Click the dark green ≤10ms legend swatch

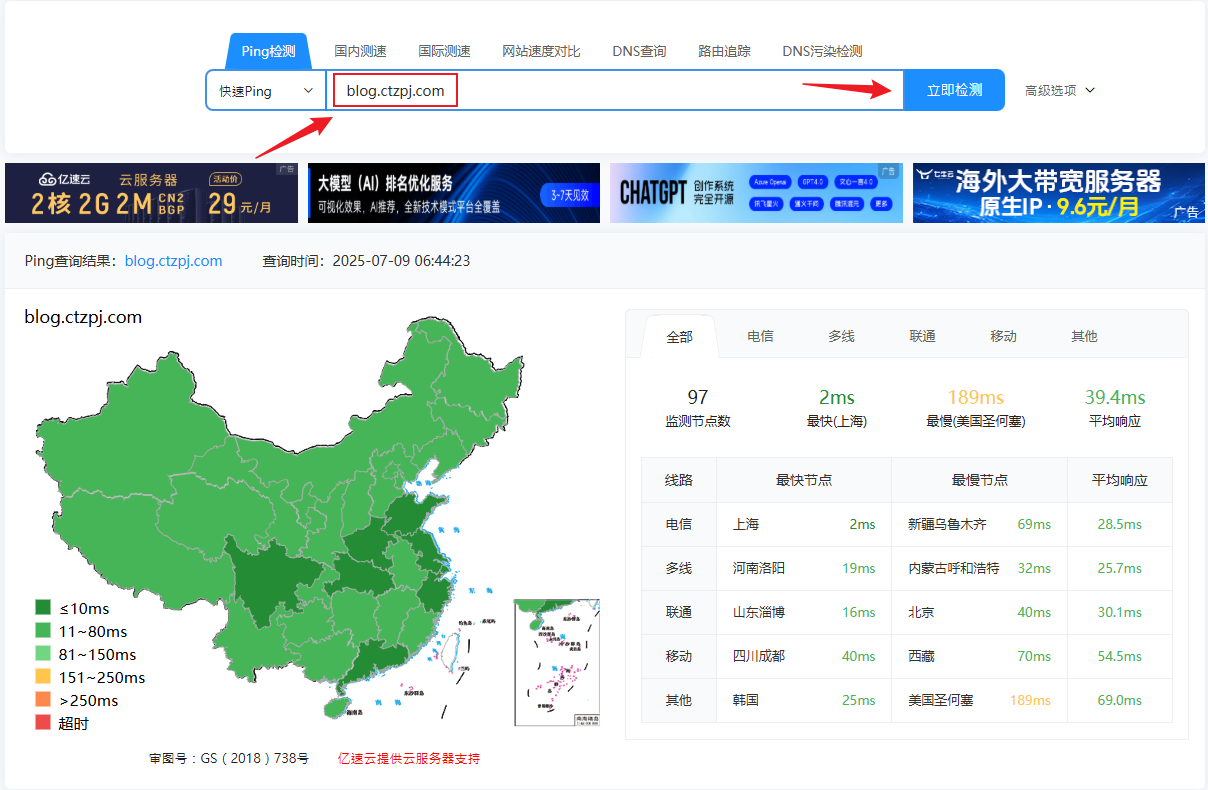point(43,608)
